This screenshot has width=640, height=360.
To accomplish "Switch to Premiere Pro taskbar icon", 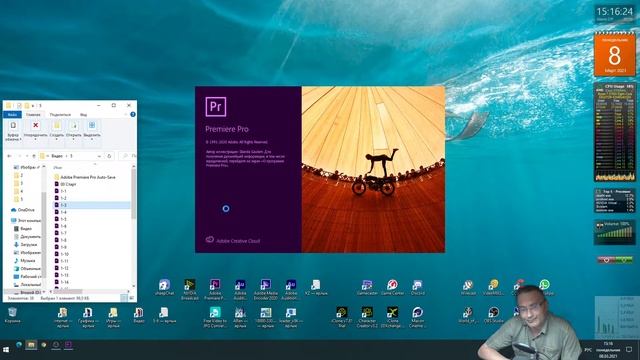I will (x=68, y=345).
